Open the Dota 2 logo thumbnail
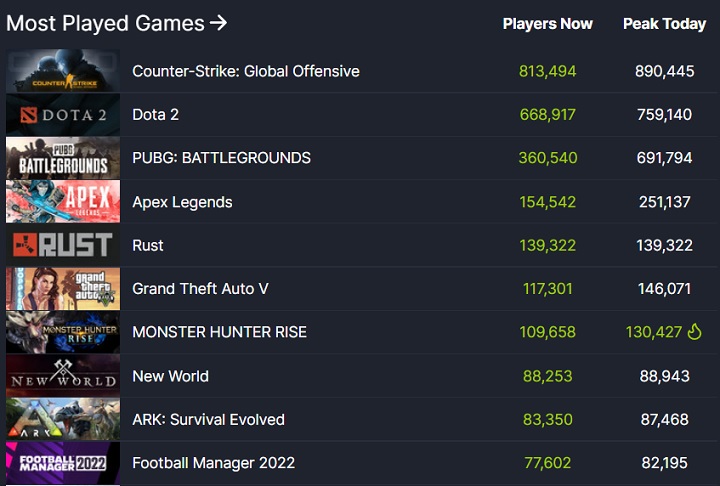Viewport: 720px width, 486px height. click(63, 115)
